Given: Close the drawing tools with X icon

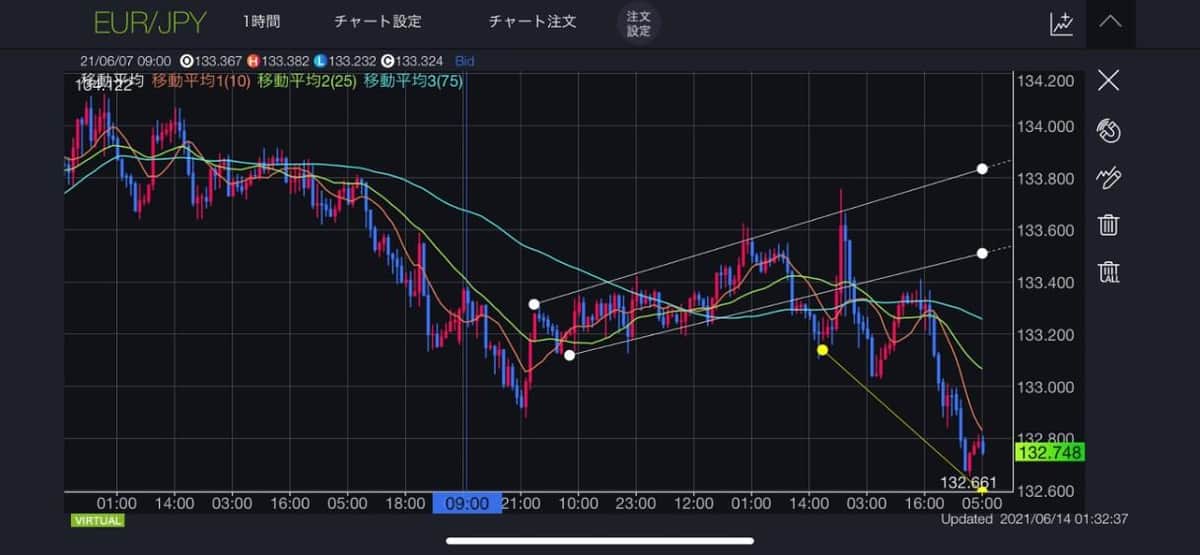Looking at the screenshot, I should (x=1108, y=80).
